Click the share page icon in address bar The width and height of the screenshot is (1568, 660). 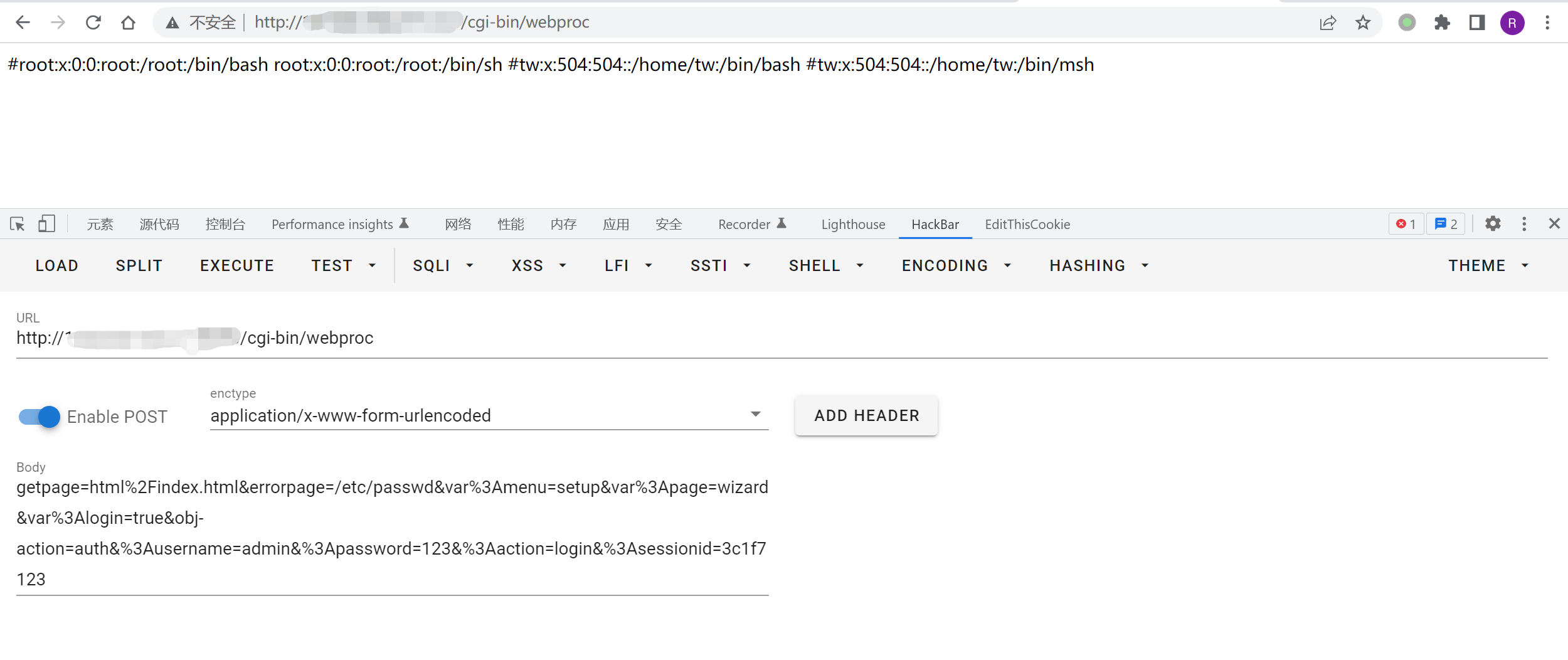tap(1328, 23)
